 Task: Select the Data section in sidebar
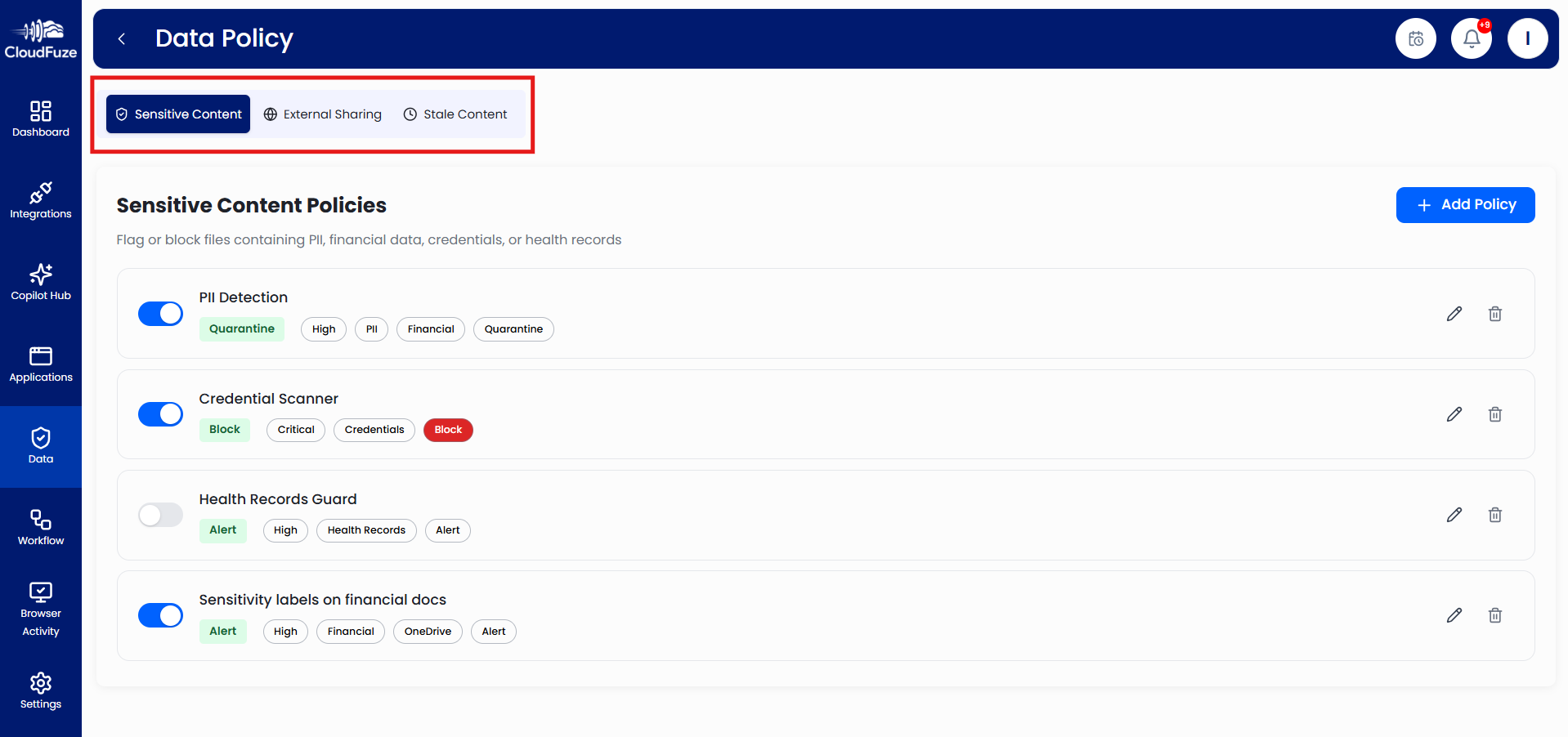point(40,445)
